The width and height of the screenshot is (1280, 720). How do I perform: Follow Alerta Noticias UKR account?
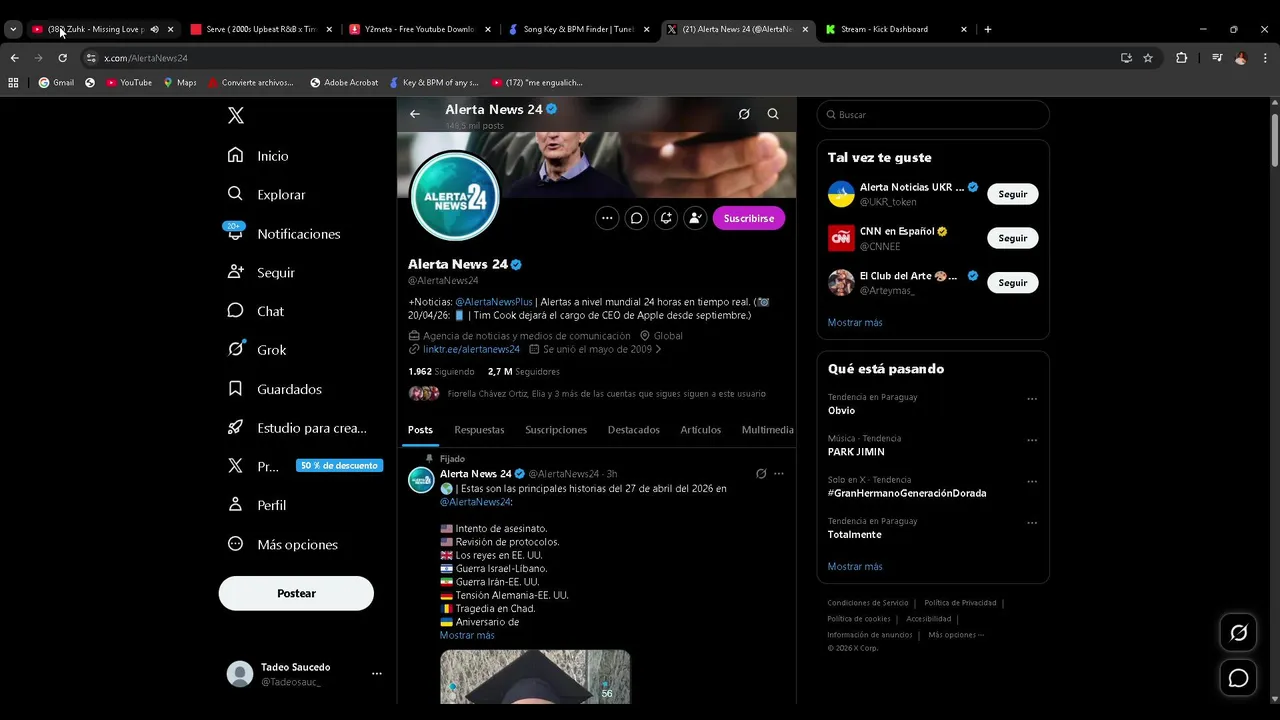pyautogui.click(x=1013, y=194)
